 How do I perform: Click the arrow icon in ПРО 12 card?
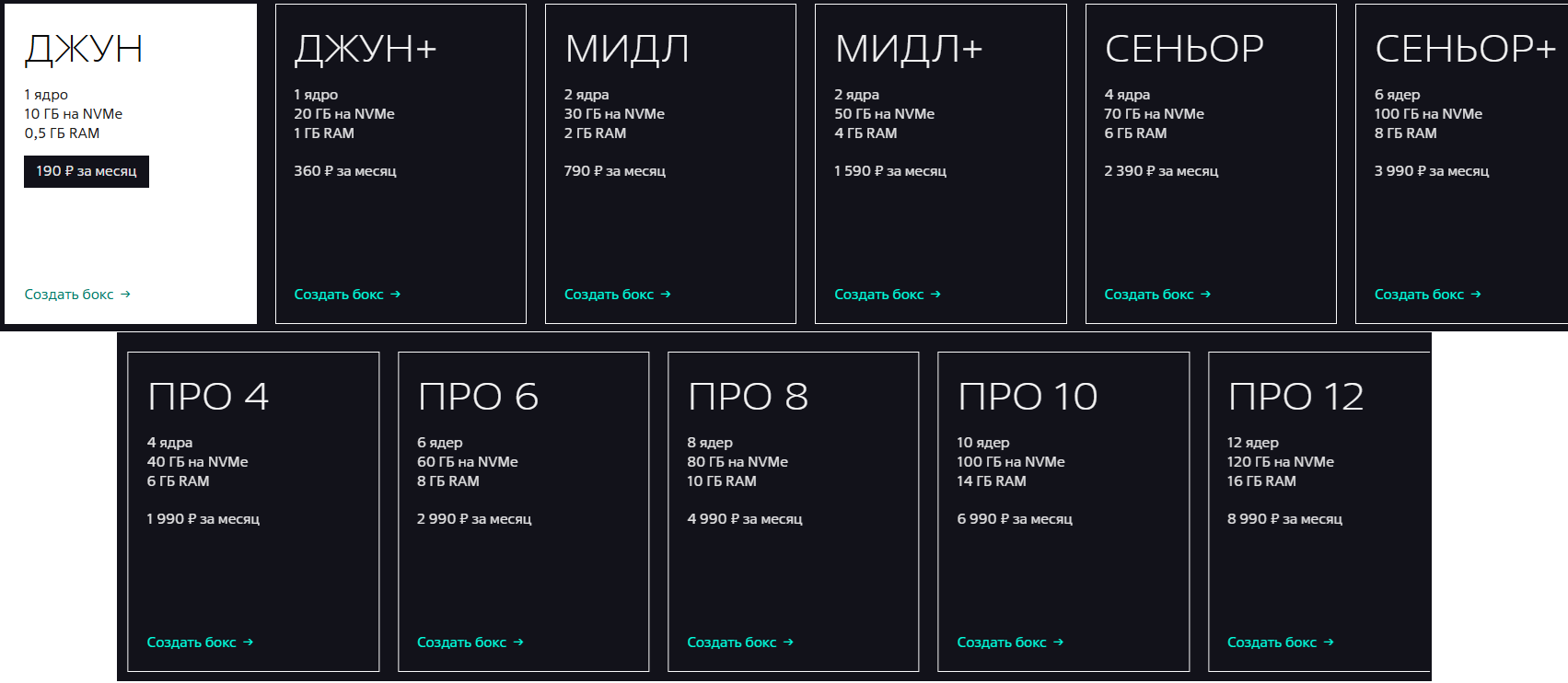click(x=1328, y=642)
